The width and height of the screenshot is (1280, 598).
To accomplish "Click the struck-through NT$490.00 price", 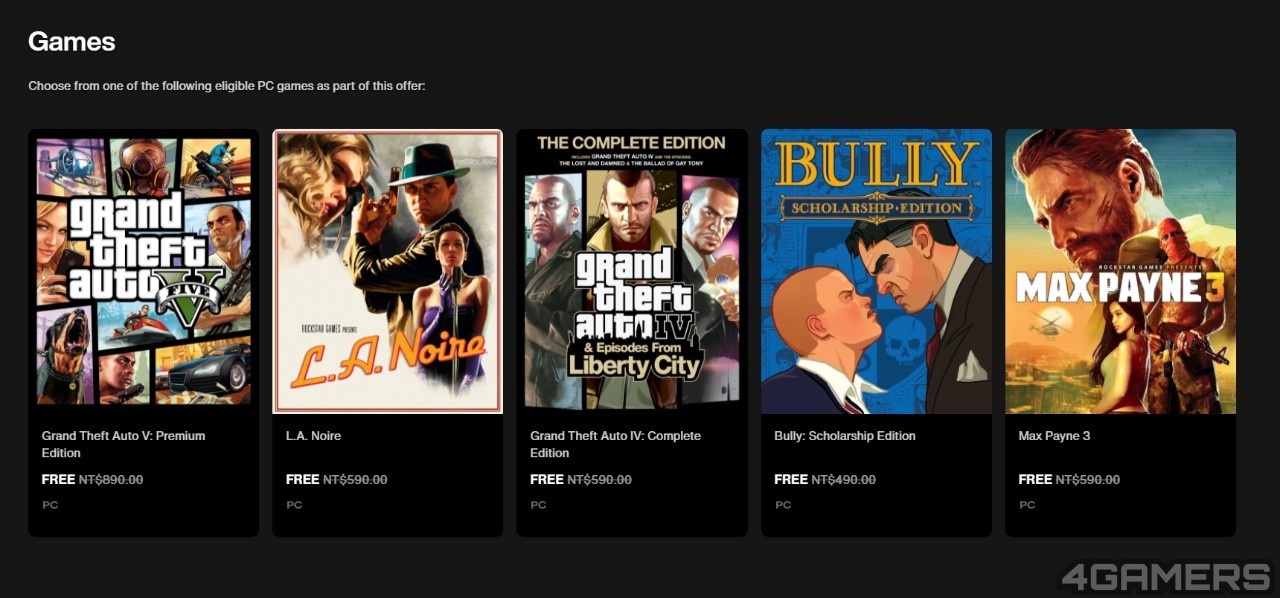I will click(x=843, y=480).
